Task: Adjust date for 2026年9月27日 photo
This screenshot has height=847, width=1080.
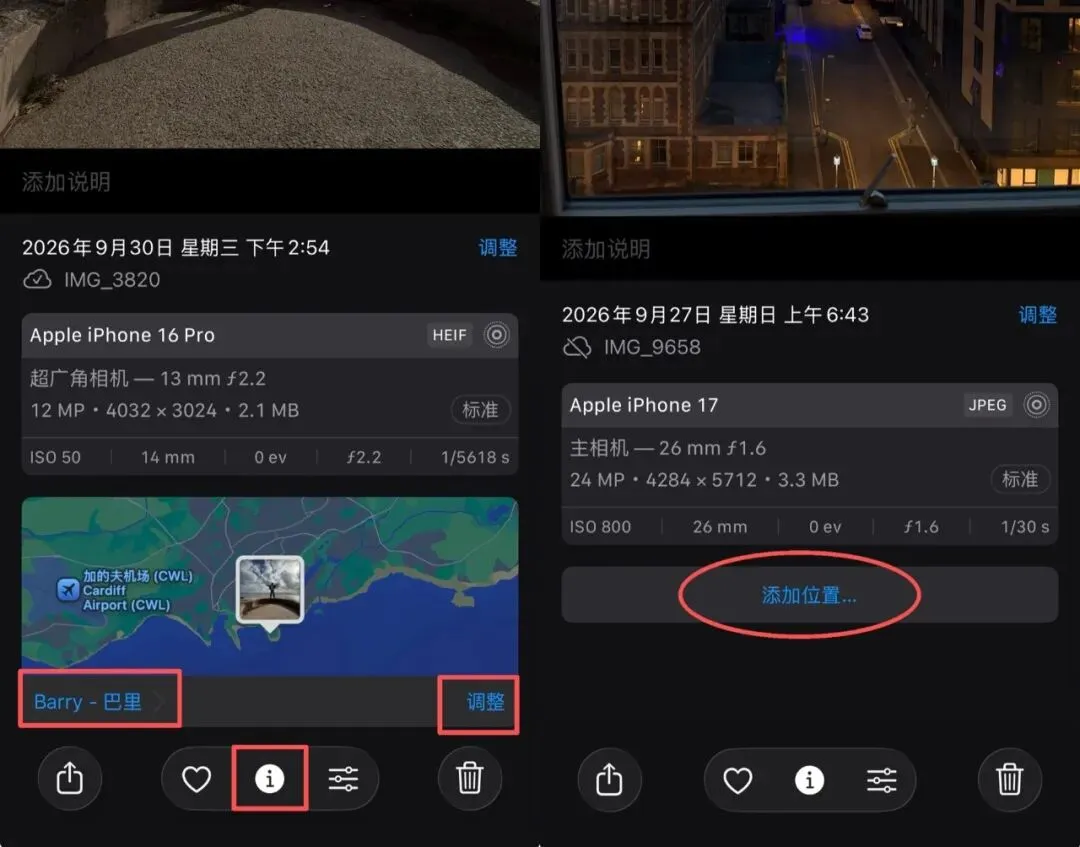Action: [x=1037, y=315]
